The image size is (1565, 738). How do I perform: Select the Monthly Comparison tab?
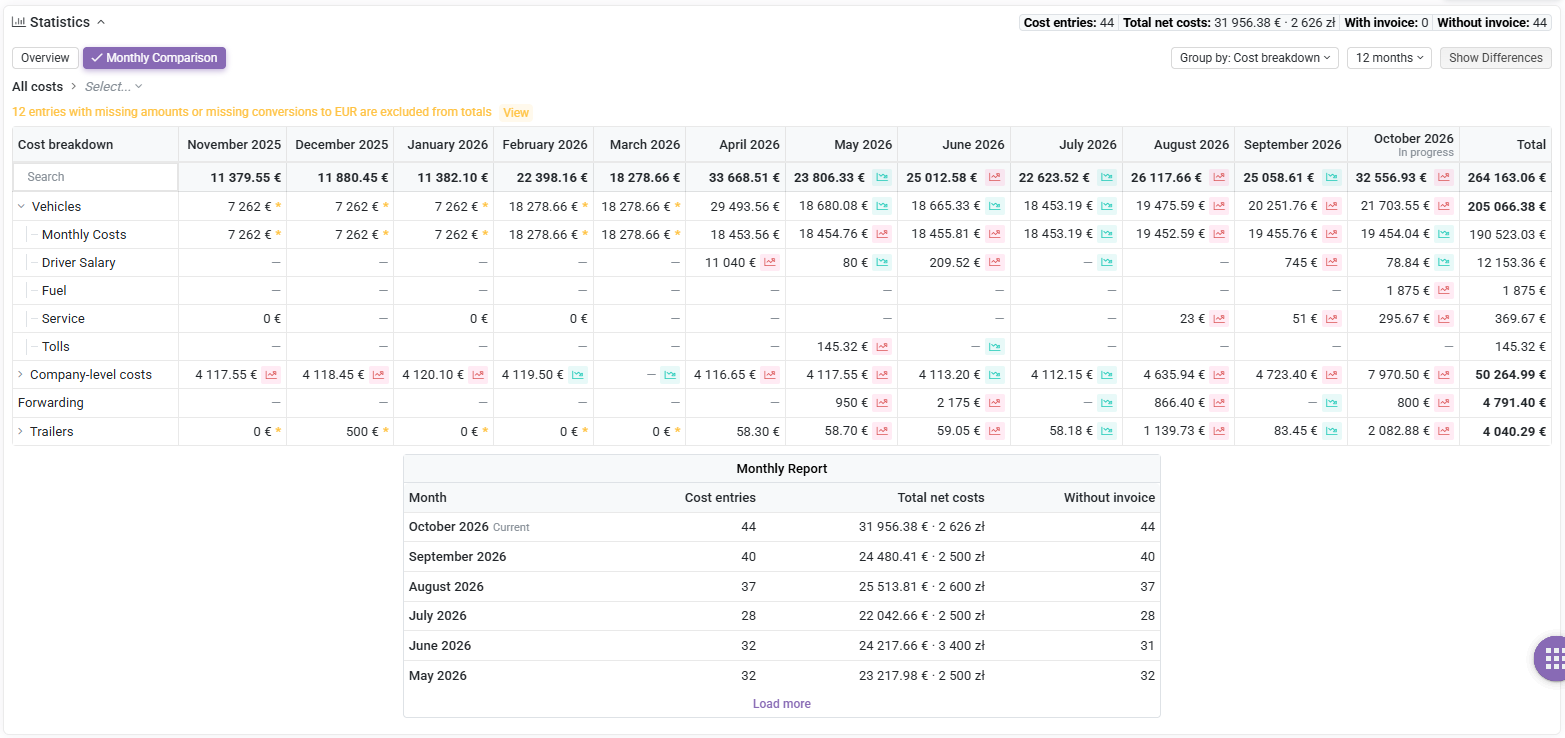(x=154, y=58)
